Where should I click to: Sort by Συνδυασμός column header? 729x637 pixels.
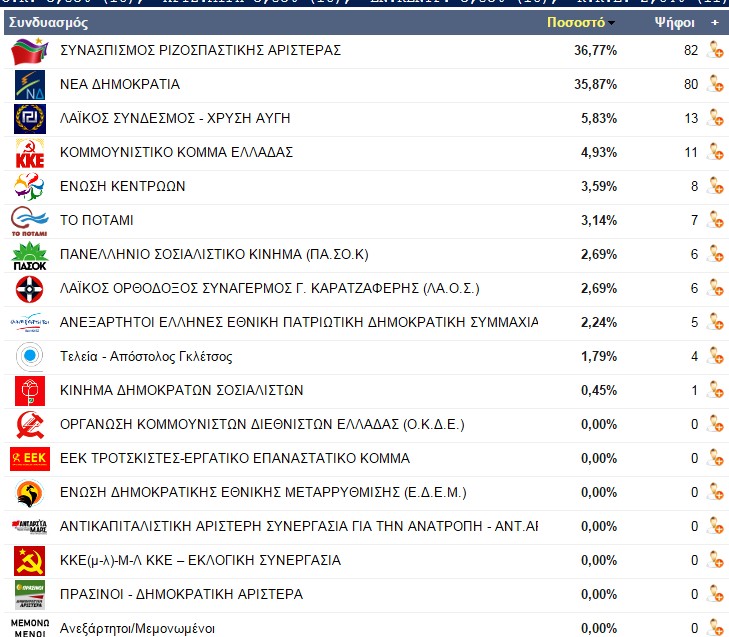point(48,22)
